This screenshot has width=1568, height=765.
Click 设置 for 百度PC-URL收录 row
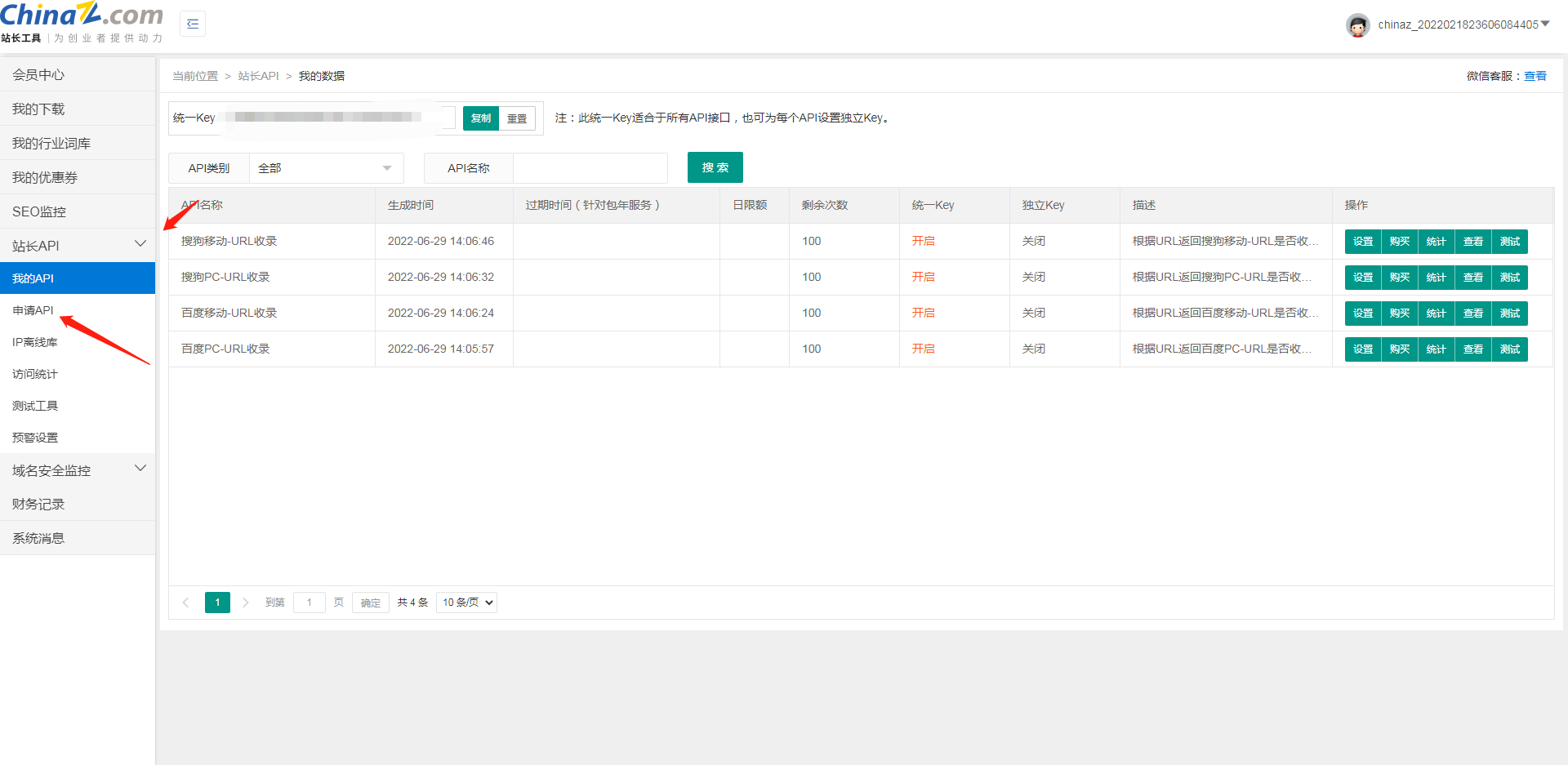coord(1363,349)
